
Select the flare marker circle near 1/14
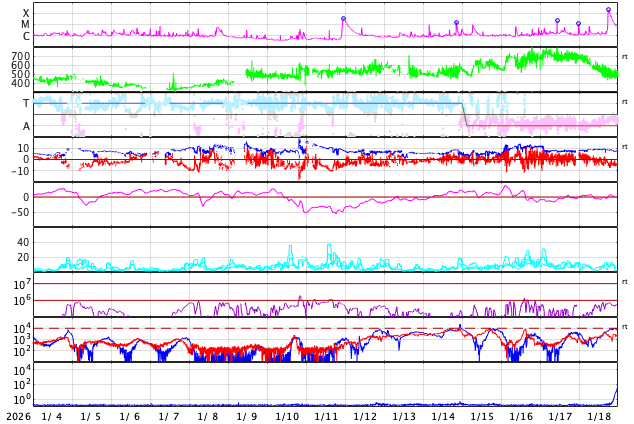tap(456, 23)
